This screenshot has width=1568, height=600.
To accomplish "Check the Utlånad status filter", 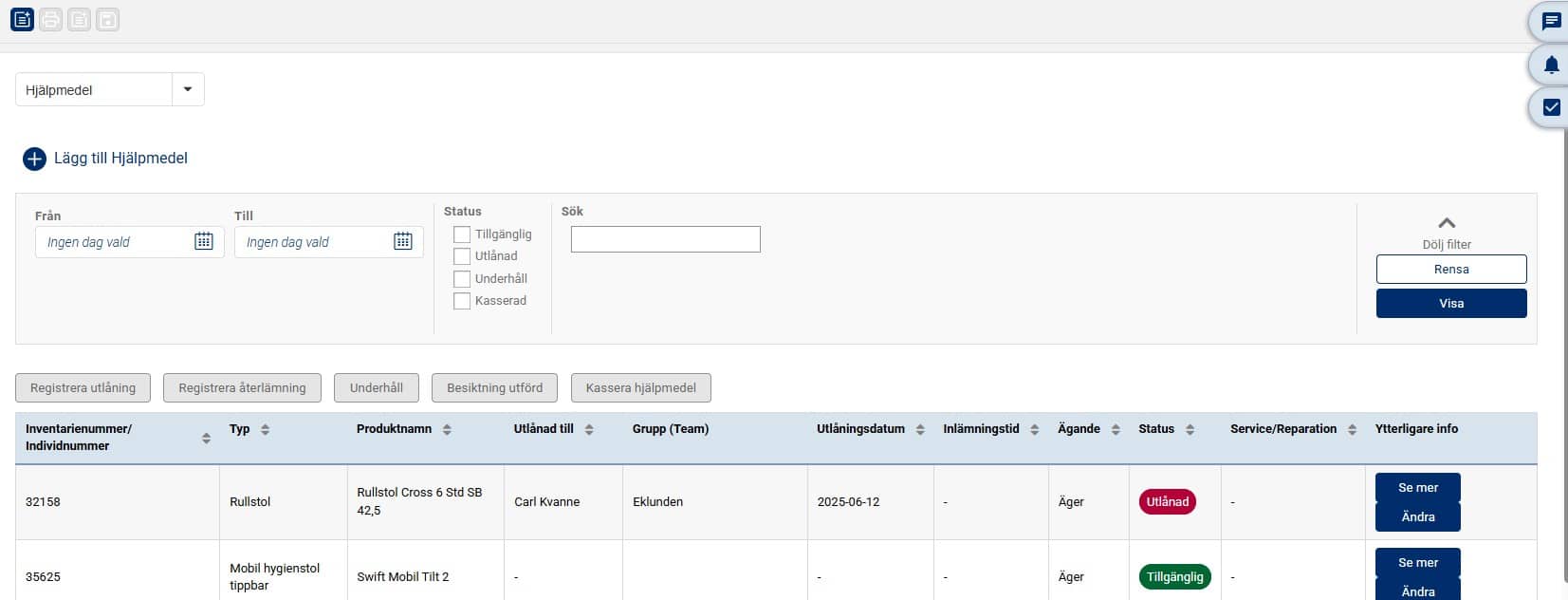I will (x=462, y=256).
